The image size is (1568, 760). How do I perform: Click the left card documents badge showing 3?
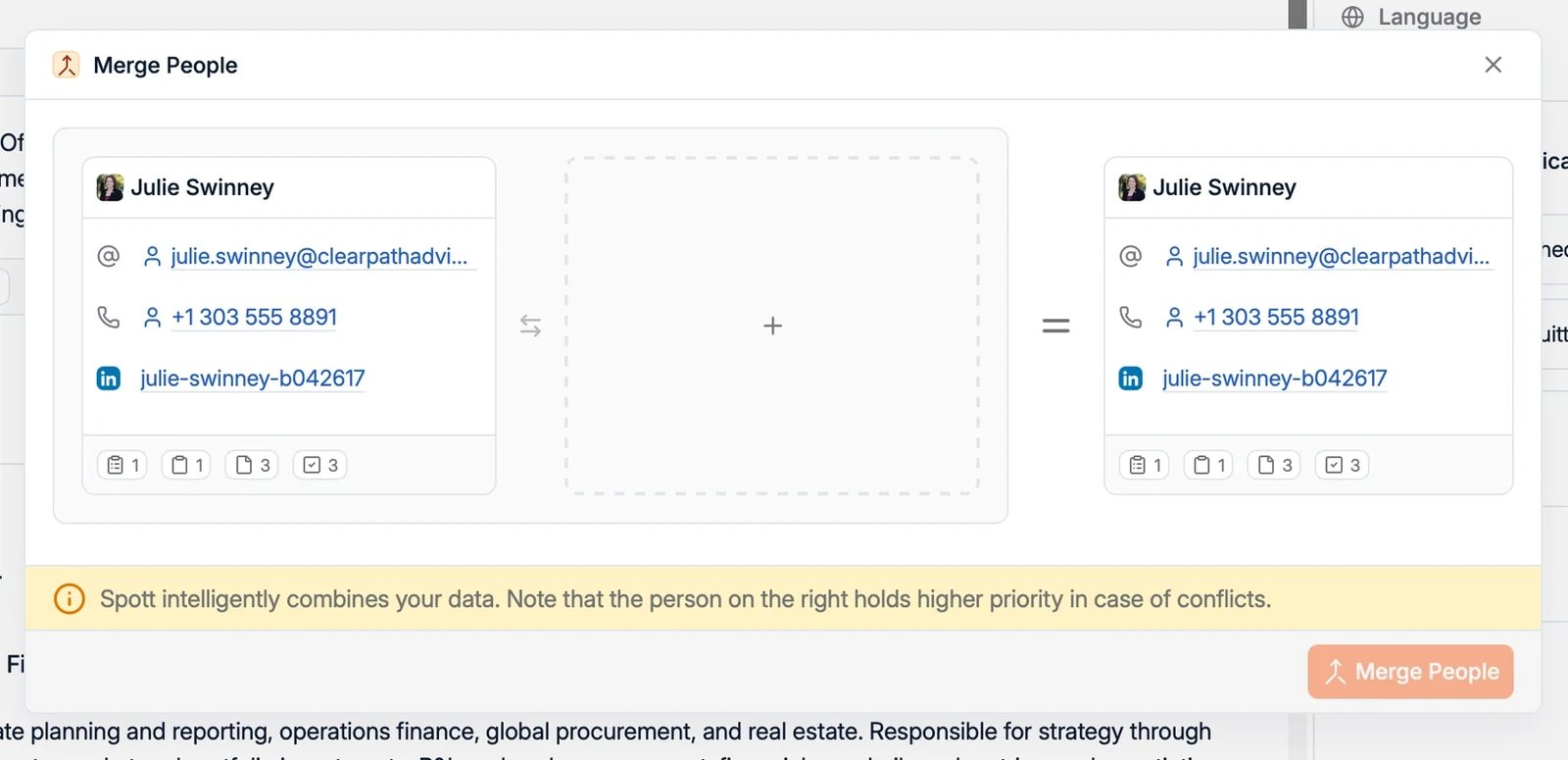click(x=252, y=465)
